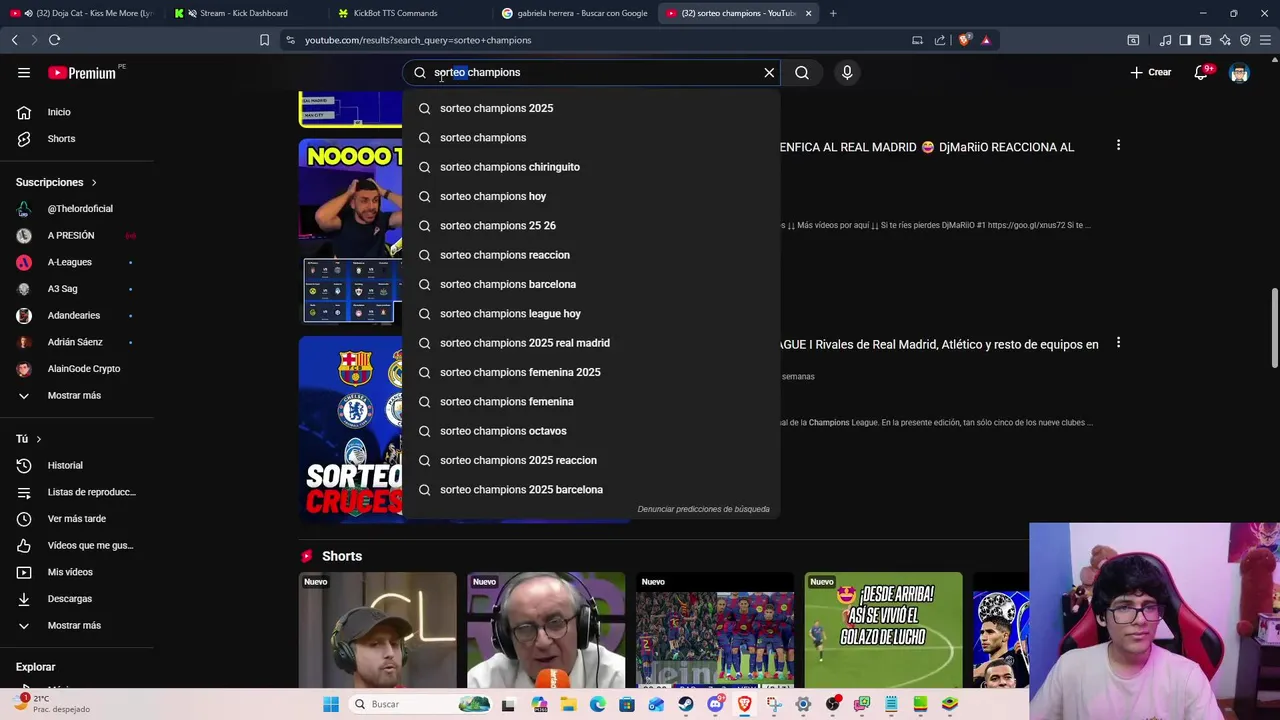Select suggestion sorteo champions 2025

590,108
